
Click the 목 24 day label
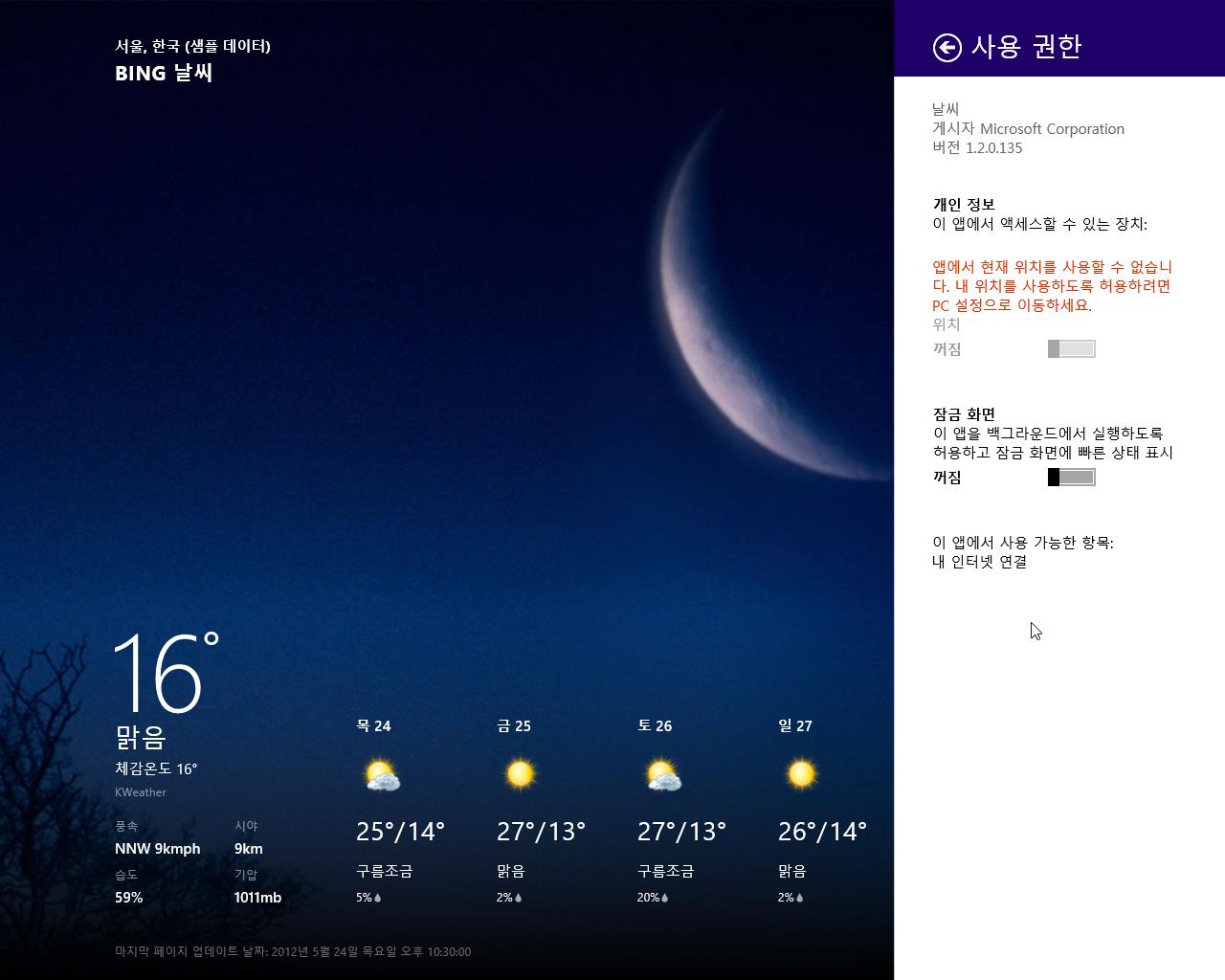click(373, 725)
